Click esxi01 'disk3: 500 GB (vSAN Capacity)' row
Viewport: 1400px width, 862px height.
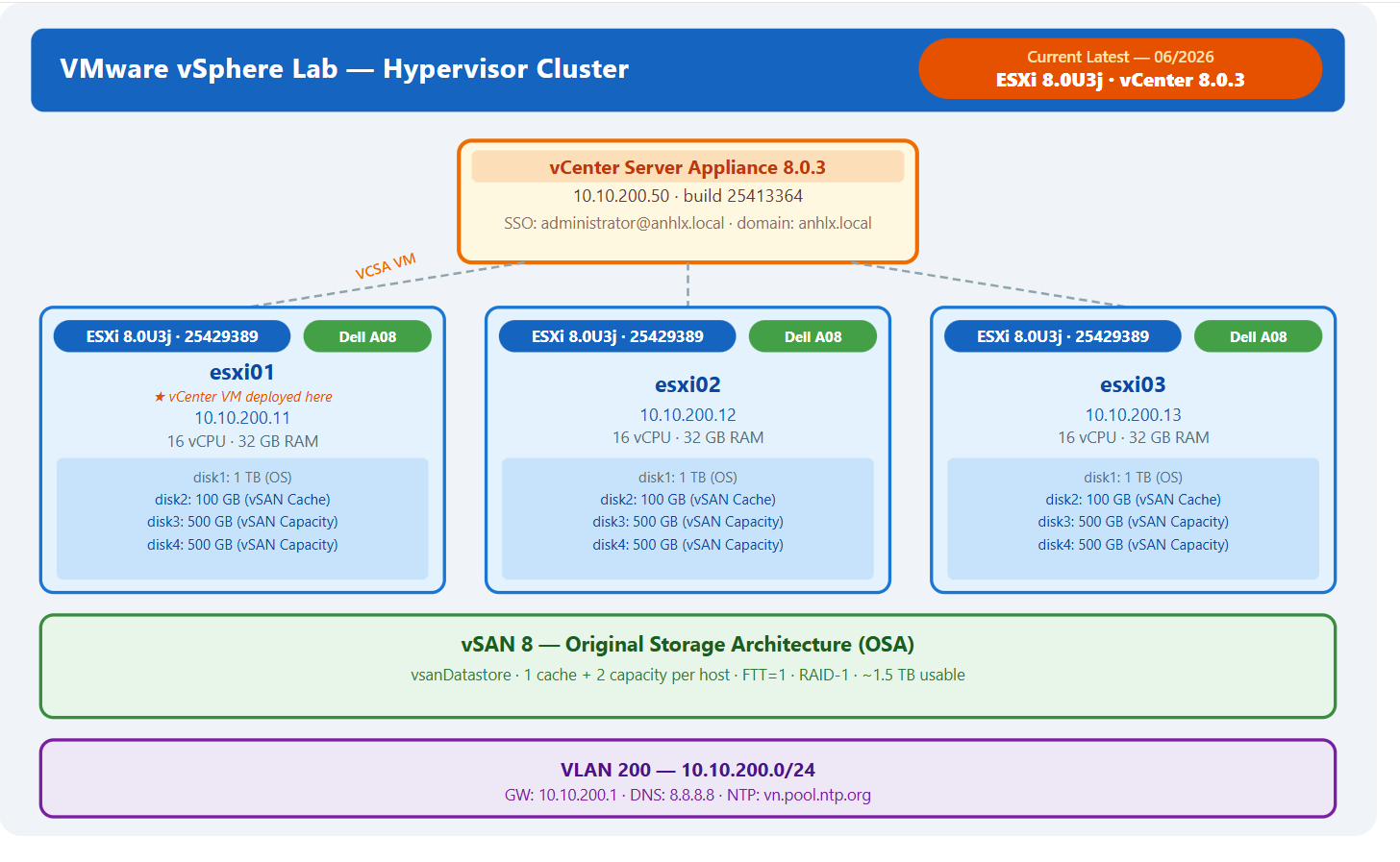tap(242, 522)
